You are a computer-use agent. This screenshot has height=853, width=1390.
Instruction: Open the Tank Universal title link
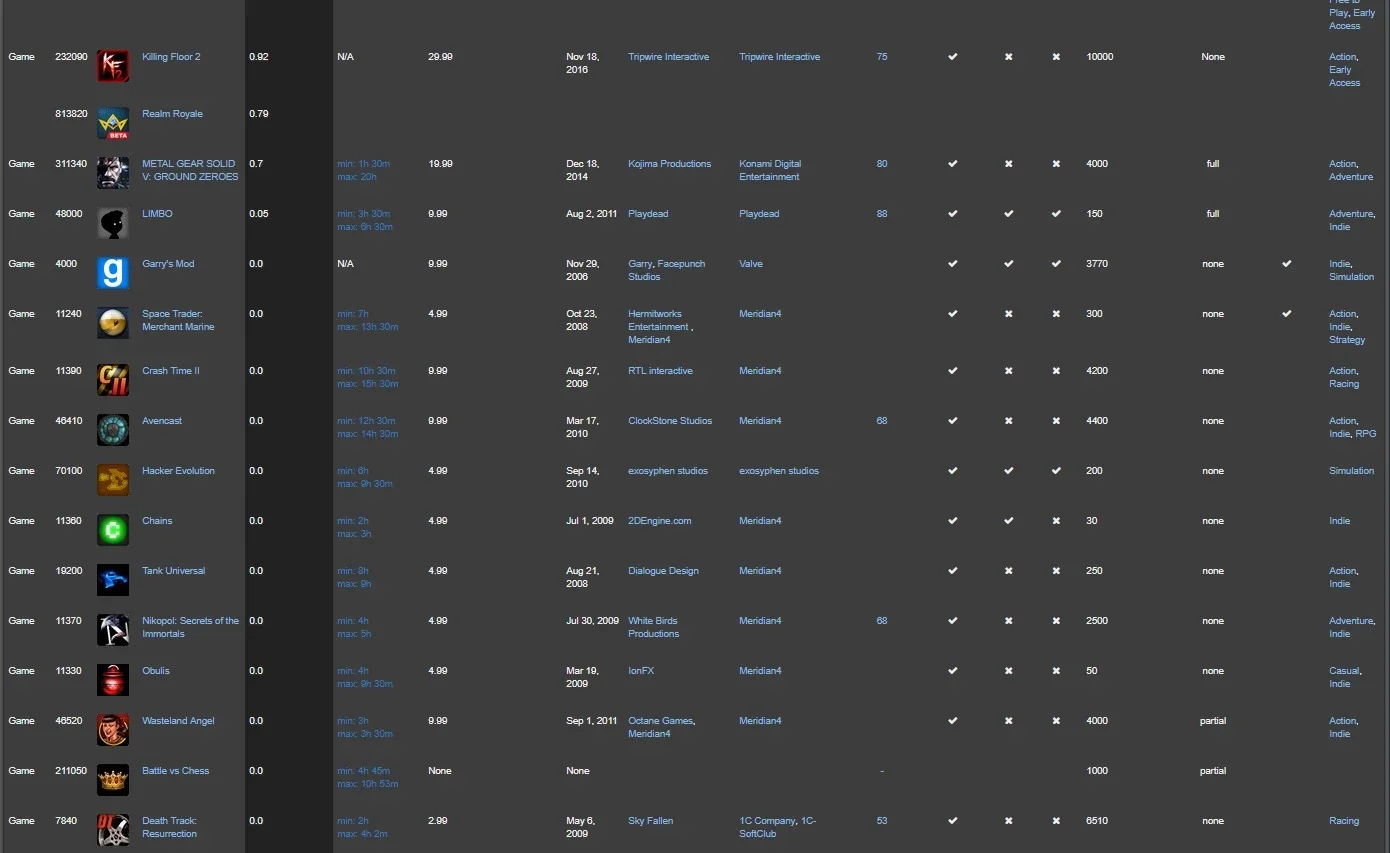(173, 571)
